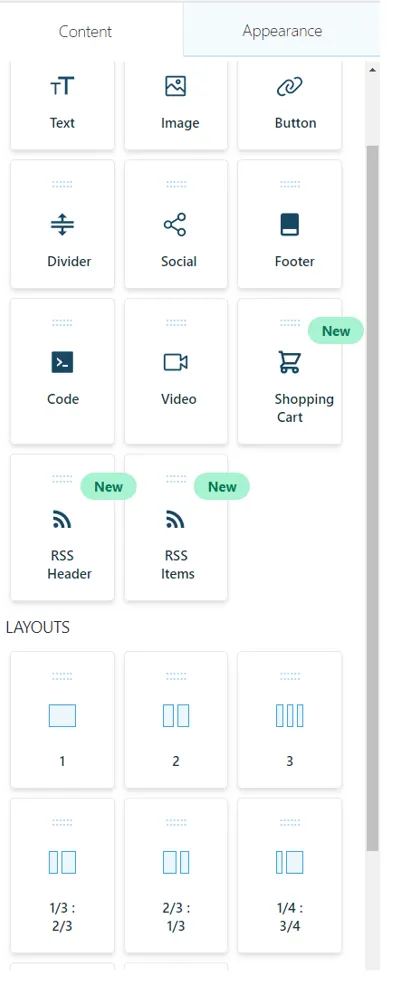Choose the 2/3 : 1/3 layout
Image resolution: width=405 pixels, height=983 pixels.
click(176, 875)
